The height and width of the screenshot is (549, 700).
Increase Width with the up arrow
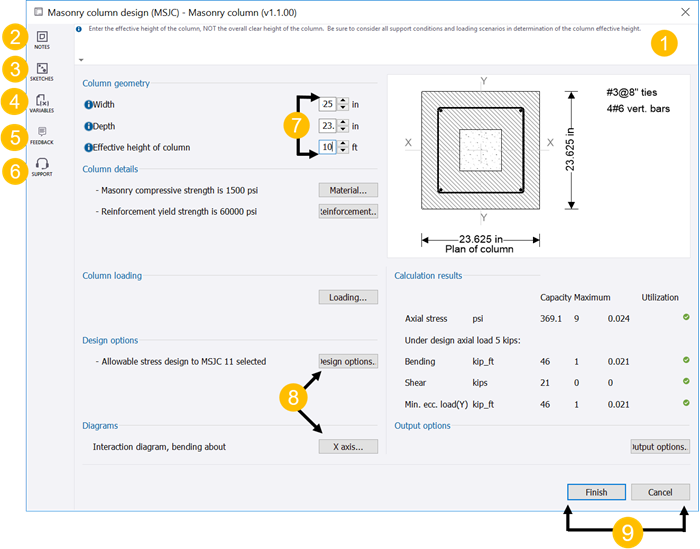pyautogui.click(x=343, y=101)
